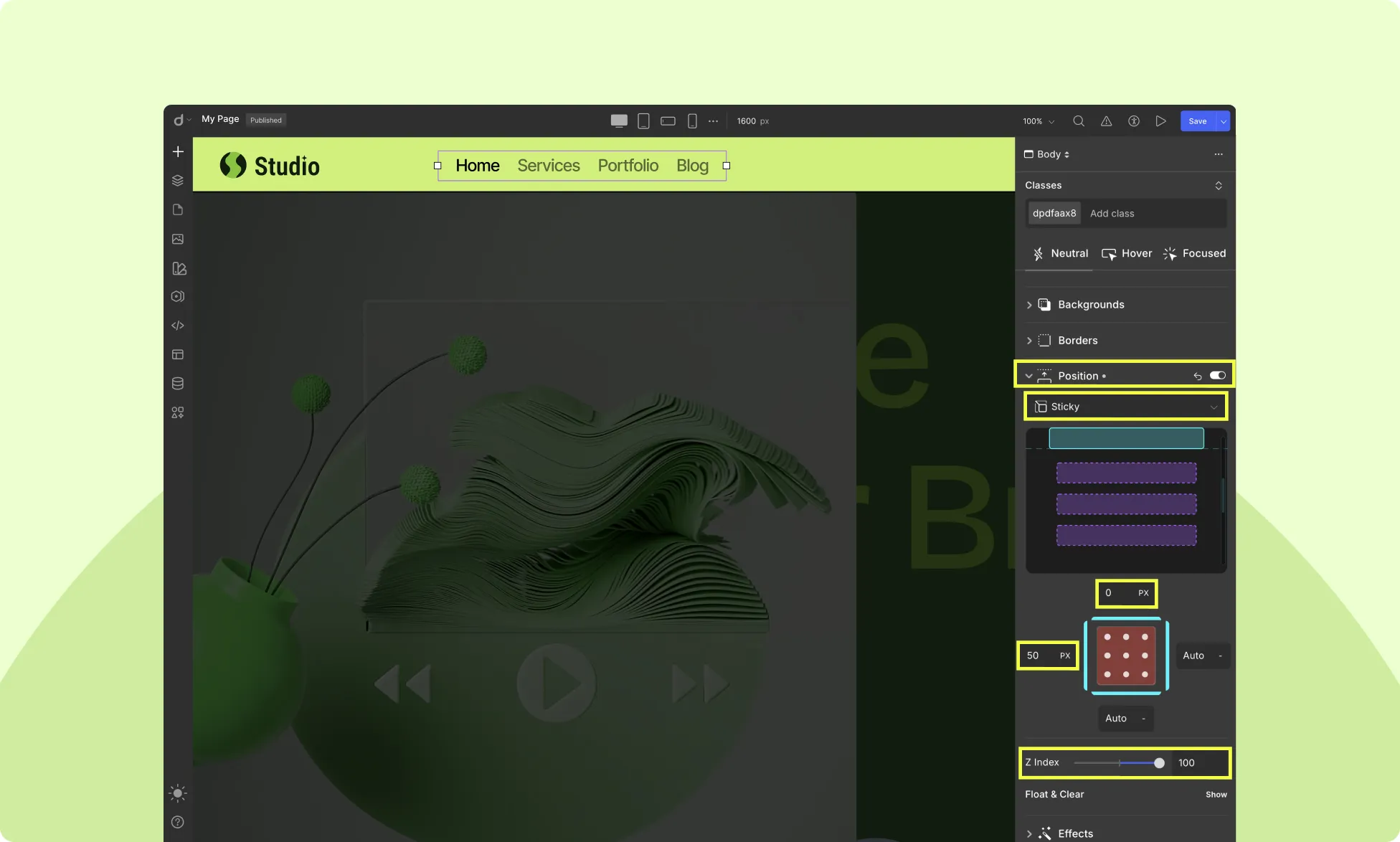Open the style editor icon in sidebar
The width and height of the screenshot is (1400, 842).
coord(179,268)
